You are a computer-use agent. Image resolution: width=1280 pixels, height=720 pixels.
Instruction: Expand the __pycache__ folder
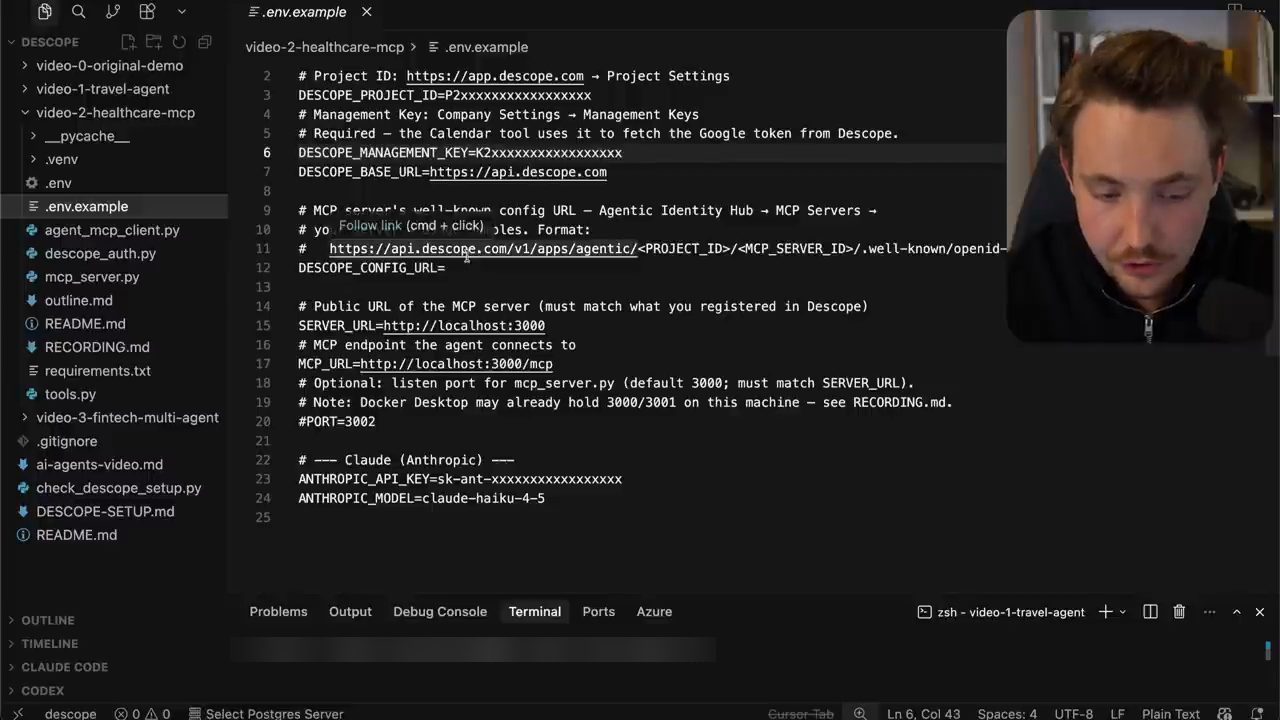tap(87, 136)
